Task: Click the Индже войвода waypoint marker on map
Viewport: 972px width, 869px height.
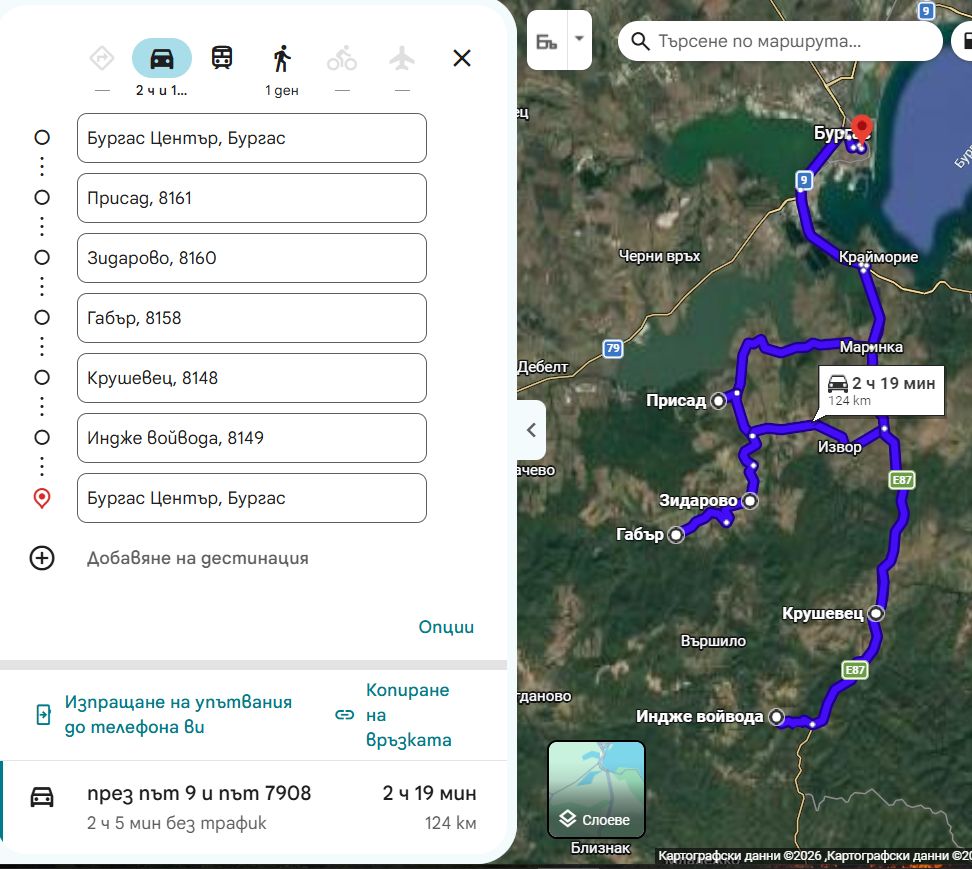Action: pyautogui.click(x=777, y=717)
